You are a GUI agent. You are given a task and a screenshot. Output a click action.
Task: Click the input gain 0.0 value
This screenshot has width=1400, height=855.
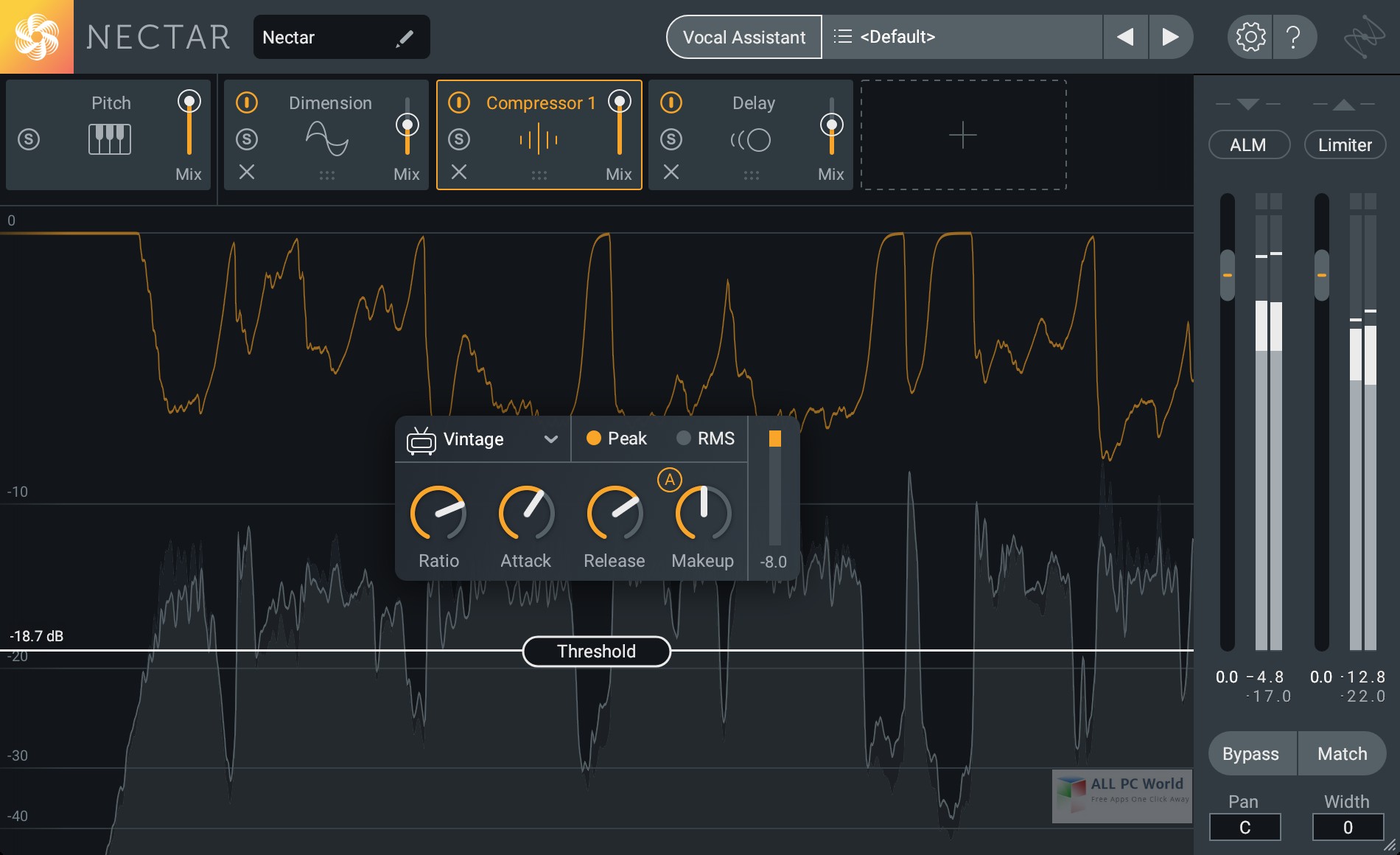point(1227,677)
